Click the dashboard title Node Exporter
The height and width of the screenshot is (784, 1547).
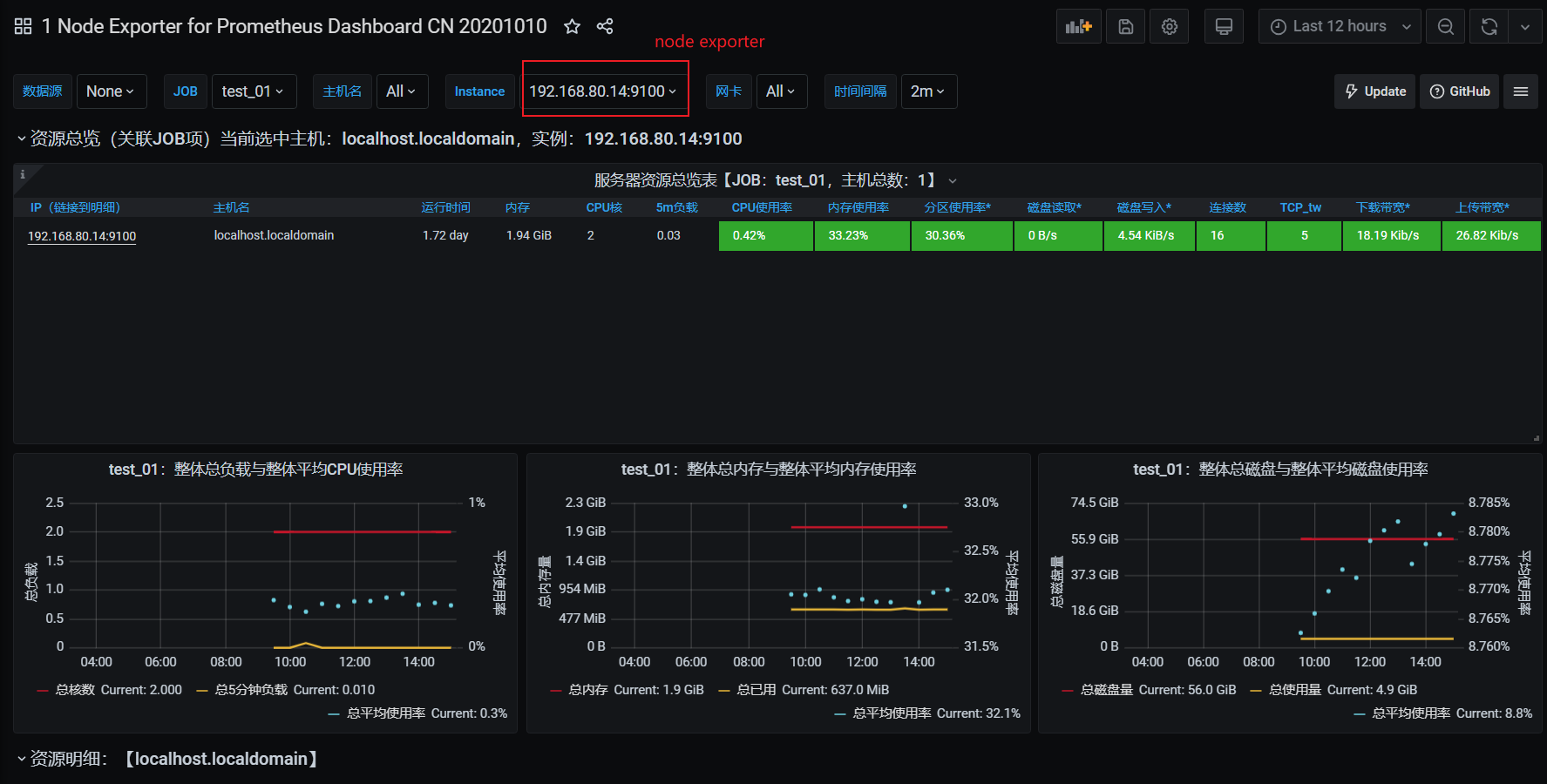295,26
